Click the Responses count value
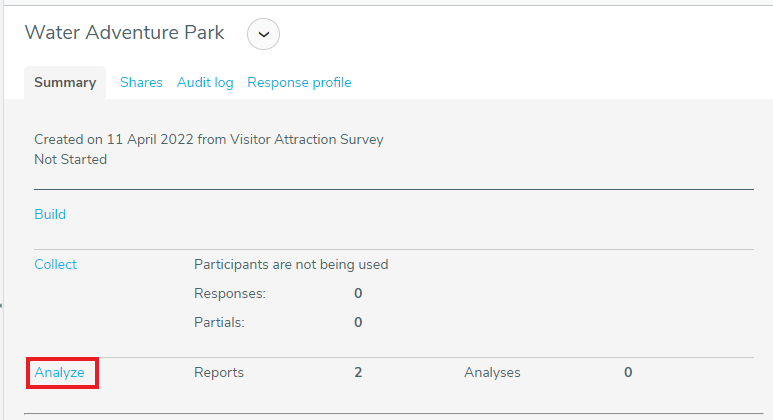This screenshot has width=773, height=420. point(358,293)
